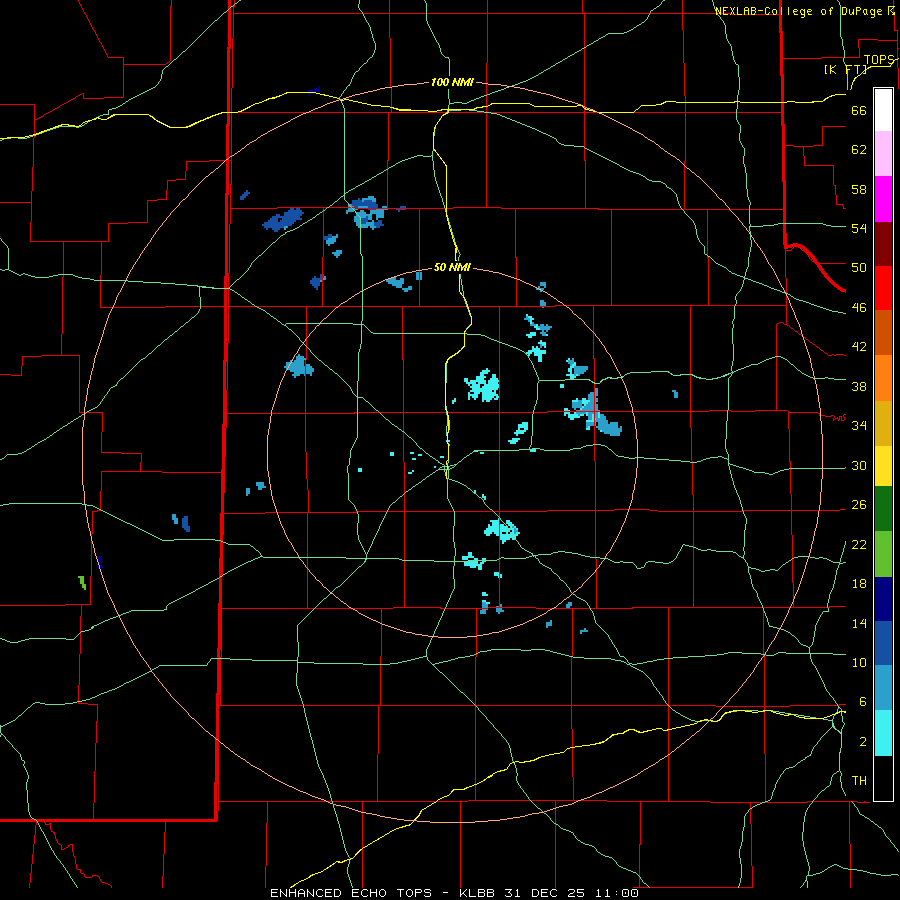The width and height of the screenshot is (900, 900).
Task: Click the legend value 42
Action: click(859, 346)
